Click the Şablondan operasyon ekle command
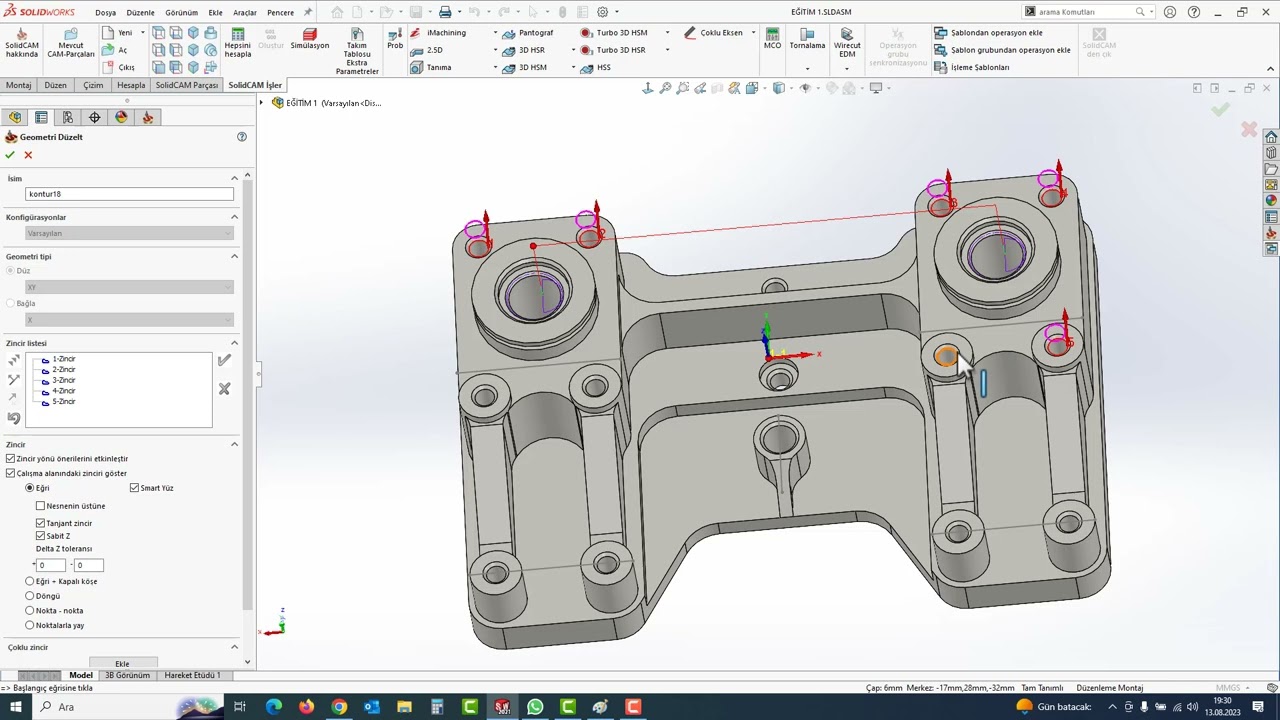The image size is (1280, 720). coord(989,33)
